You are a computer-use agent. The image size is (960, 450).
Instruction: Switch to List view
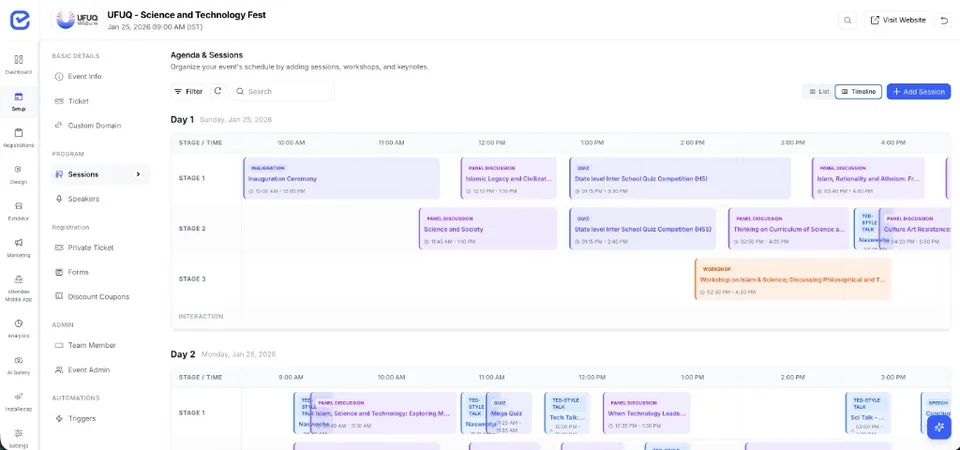click(819, 91)
